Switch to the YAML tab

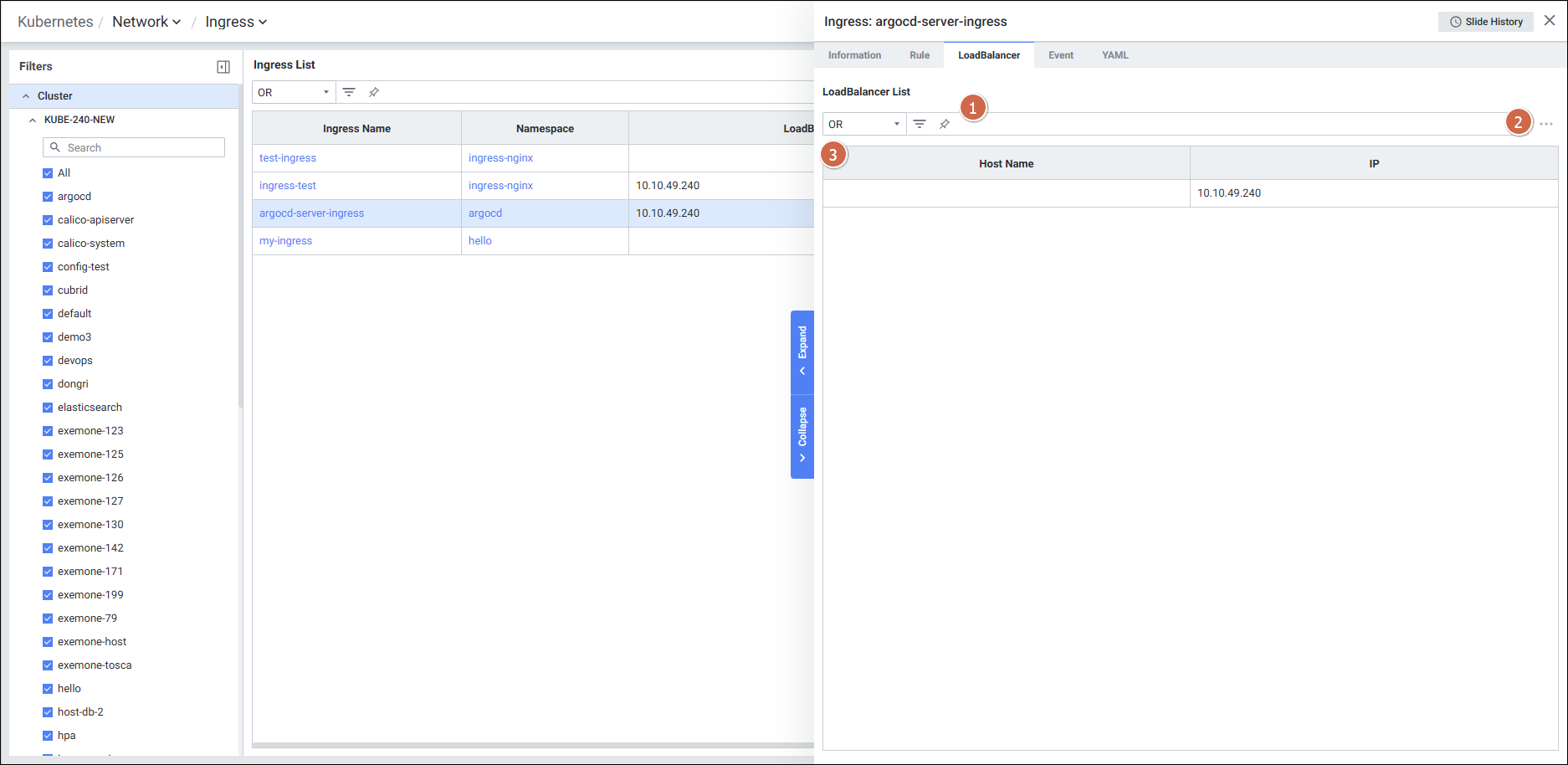tap(1115, 55)
